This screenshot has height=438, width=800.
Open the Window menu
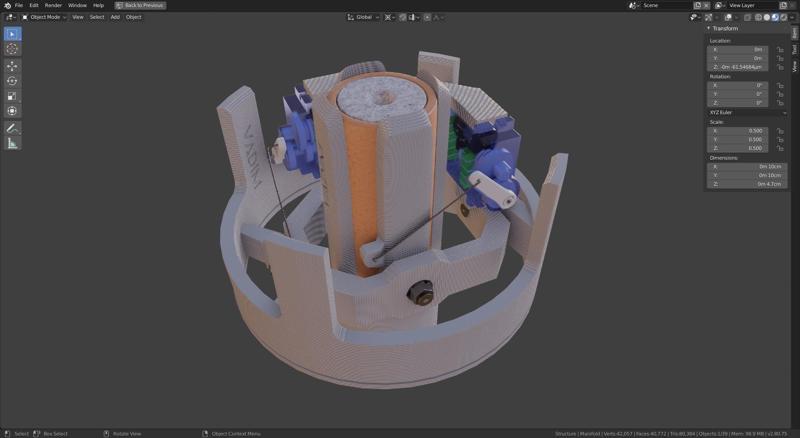[78, 5]
